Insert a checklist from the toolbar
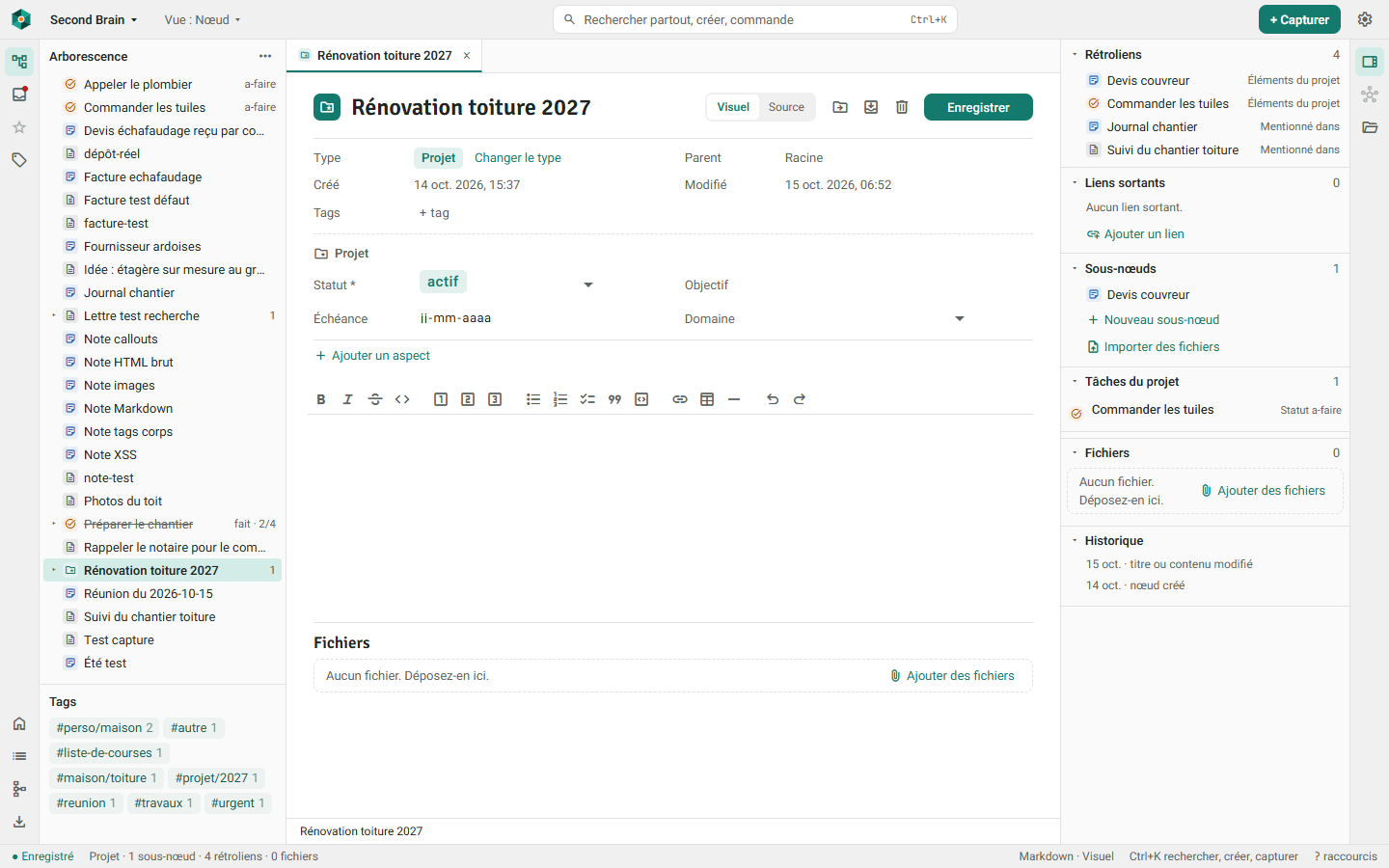The height and width of the screenshot is (868, 1389). (x=587, y=399)
